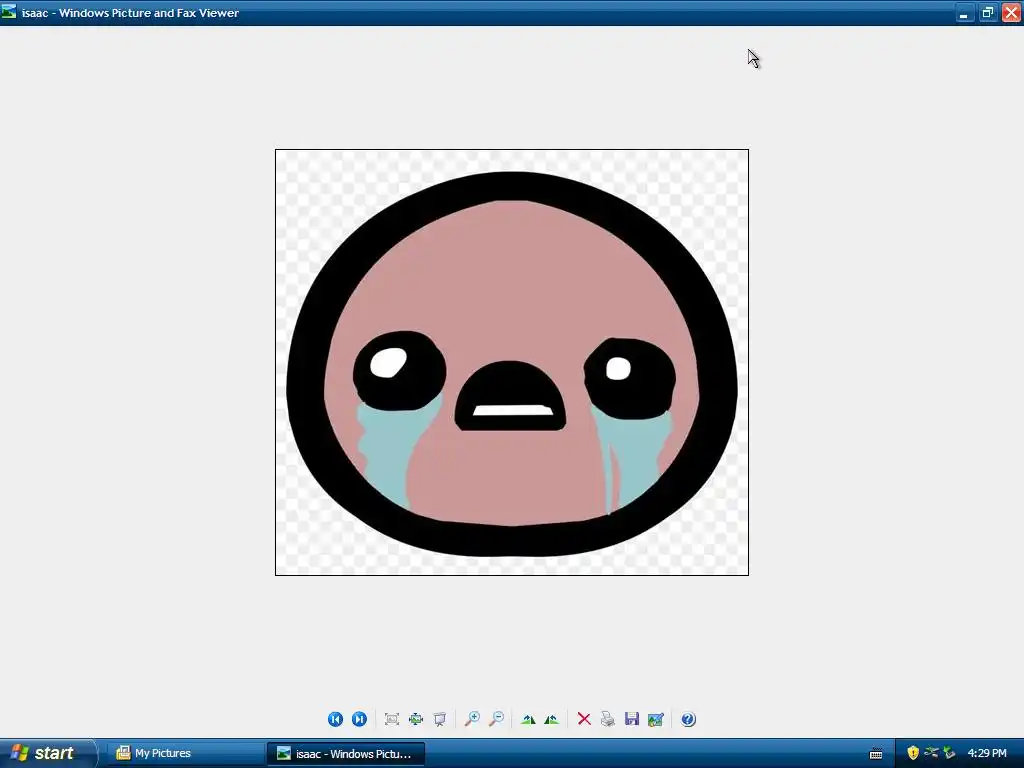The width and height of the screenshot is (1024, 768).
Task: Start the slide show
Action: click(440, 719)
